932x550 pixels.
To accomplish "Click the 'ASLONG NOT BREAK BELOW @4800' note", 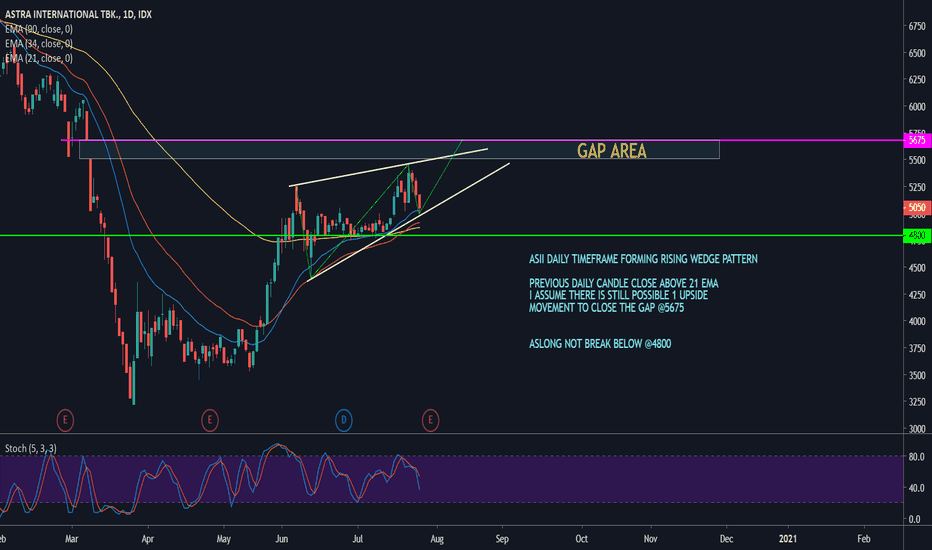I will 600,344.
